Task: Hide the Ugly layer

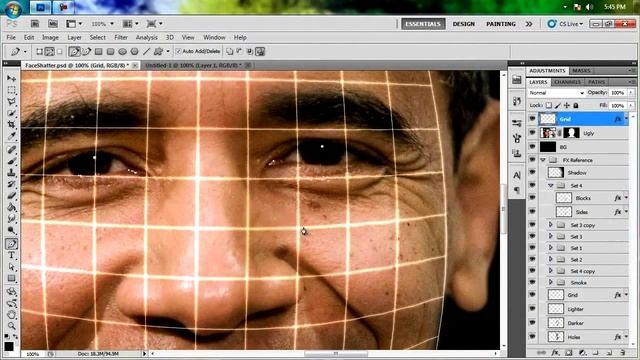Action: [532, 133]
